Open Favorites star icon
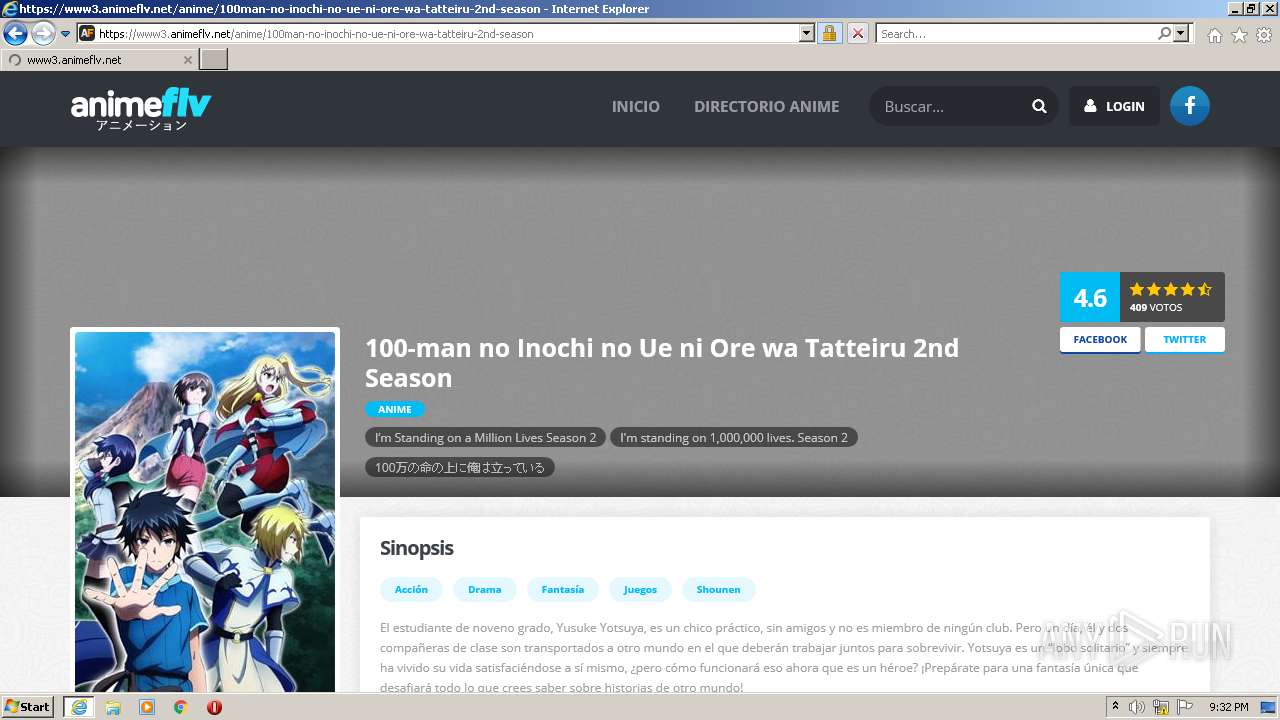 [1239, 35]
